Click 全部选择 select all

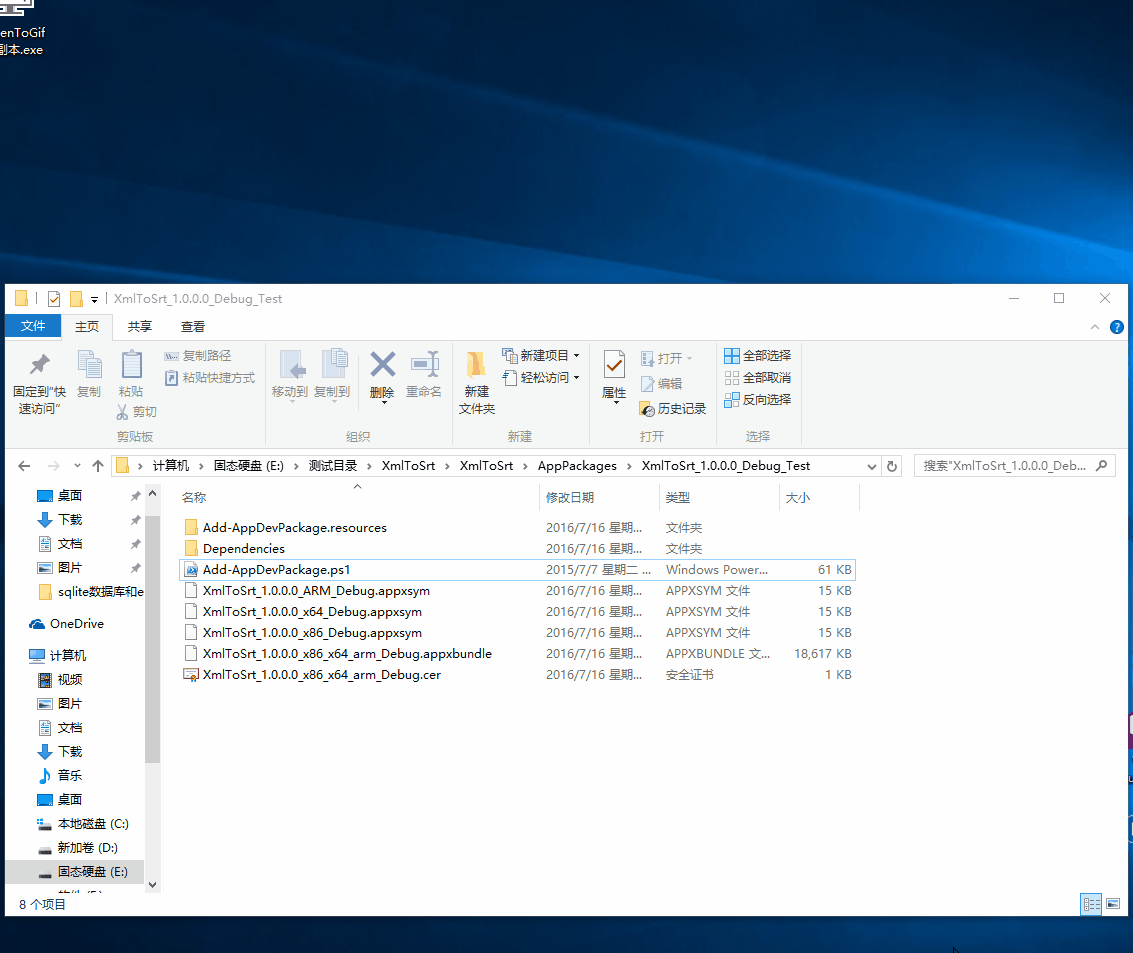(x=757, y=355)
